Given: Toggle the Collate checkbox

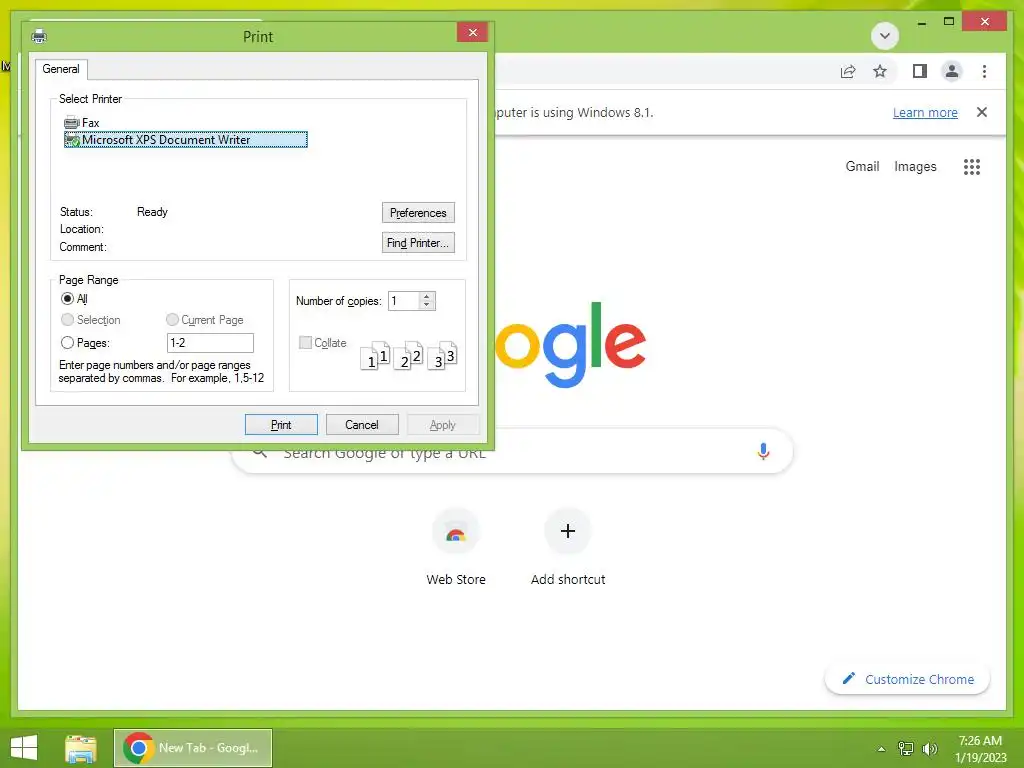Looking at the screenshot, I should (305, 343).
